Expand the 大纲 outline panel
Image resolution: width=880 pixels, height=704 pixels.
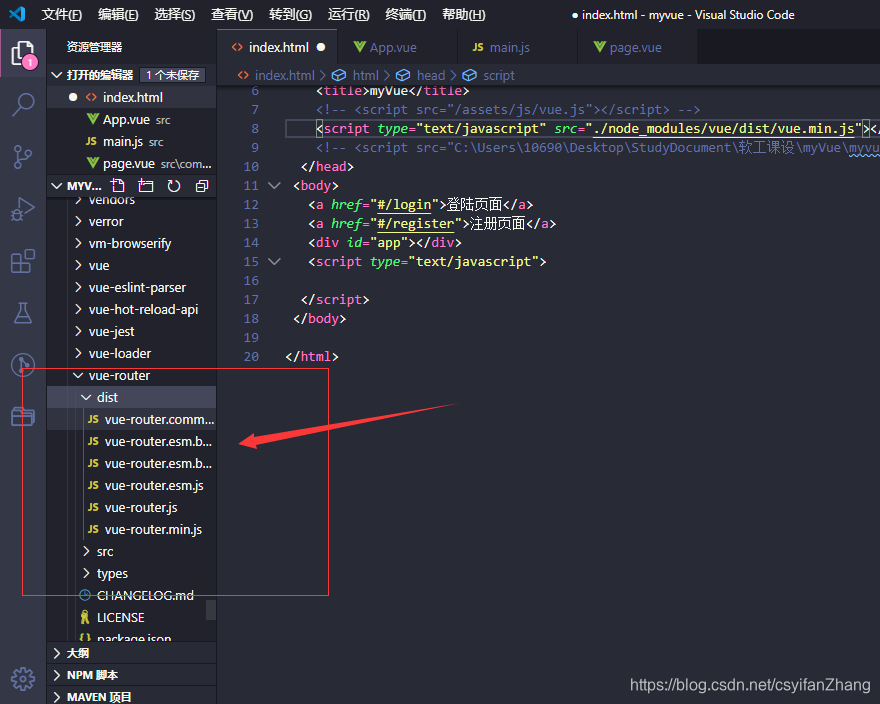click(131, 653)
